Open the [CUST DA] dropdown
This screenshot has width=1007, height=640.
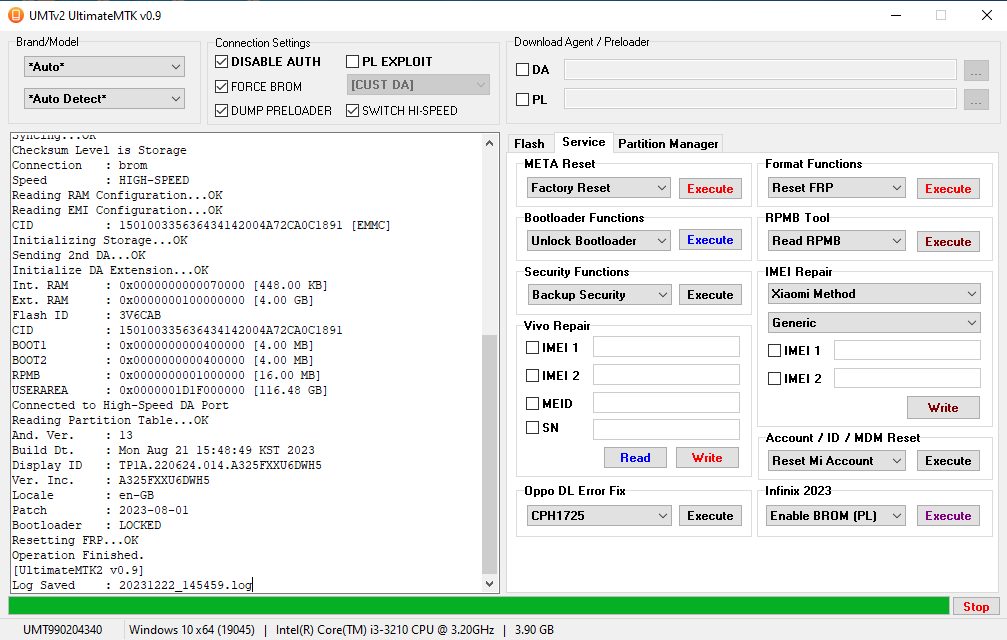(x=418, y=85)
